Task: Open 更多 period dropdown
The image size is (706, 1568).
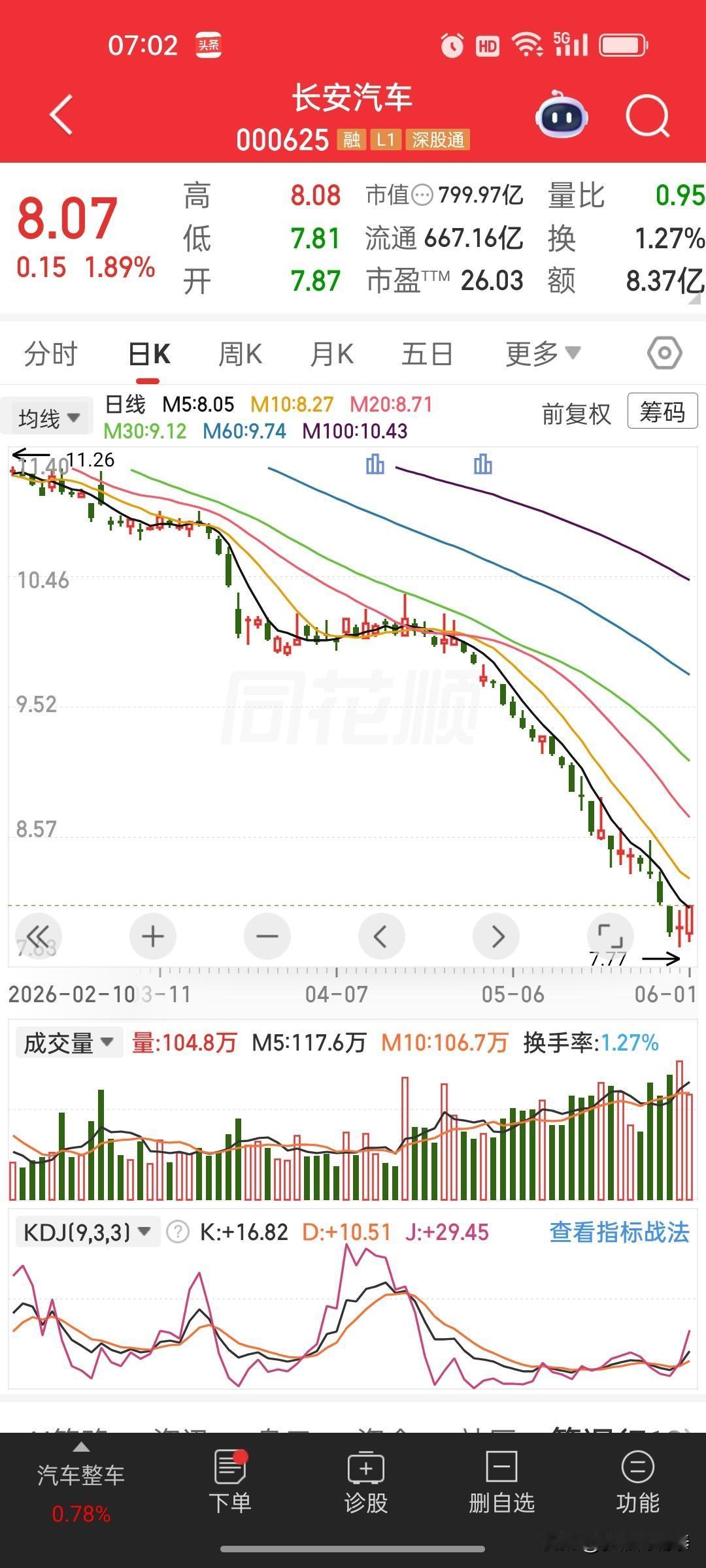Action: [543, 354]
